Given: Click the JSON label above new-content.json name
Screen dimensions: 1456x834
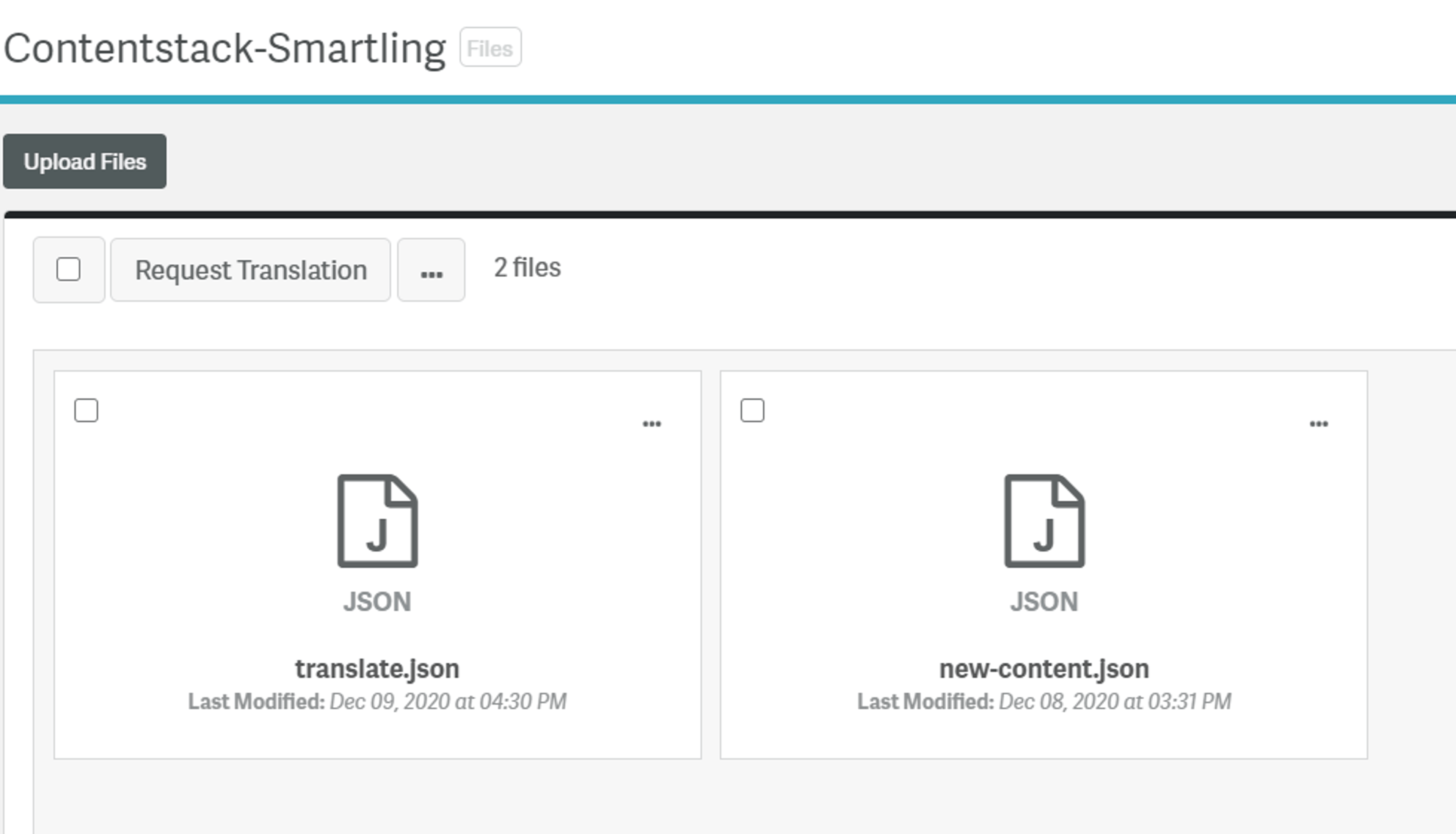Looking at the screenshot, I should click(1044, 602).
